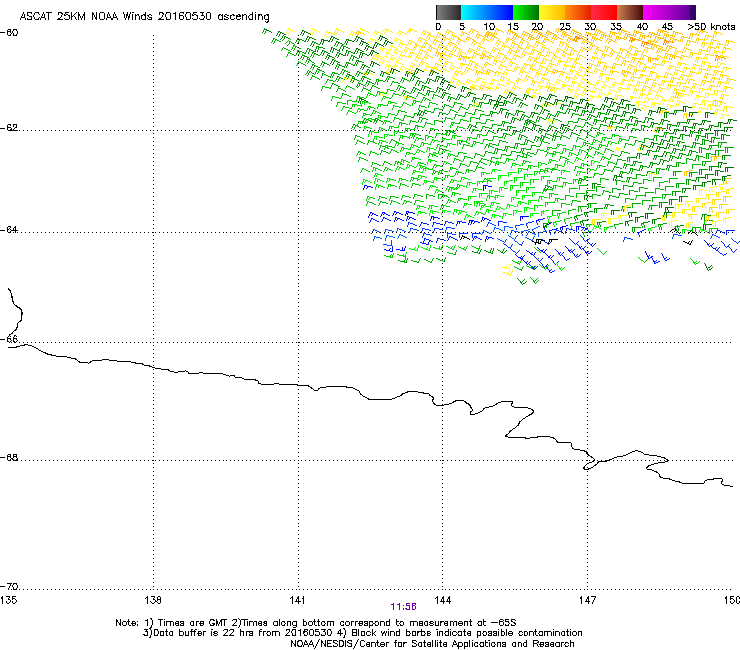Click the '144' longitude label
Image resolution: width=740 pixels, height=650 pixels.
pyautogui.click(x=443, y=600)
